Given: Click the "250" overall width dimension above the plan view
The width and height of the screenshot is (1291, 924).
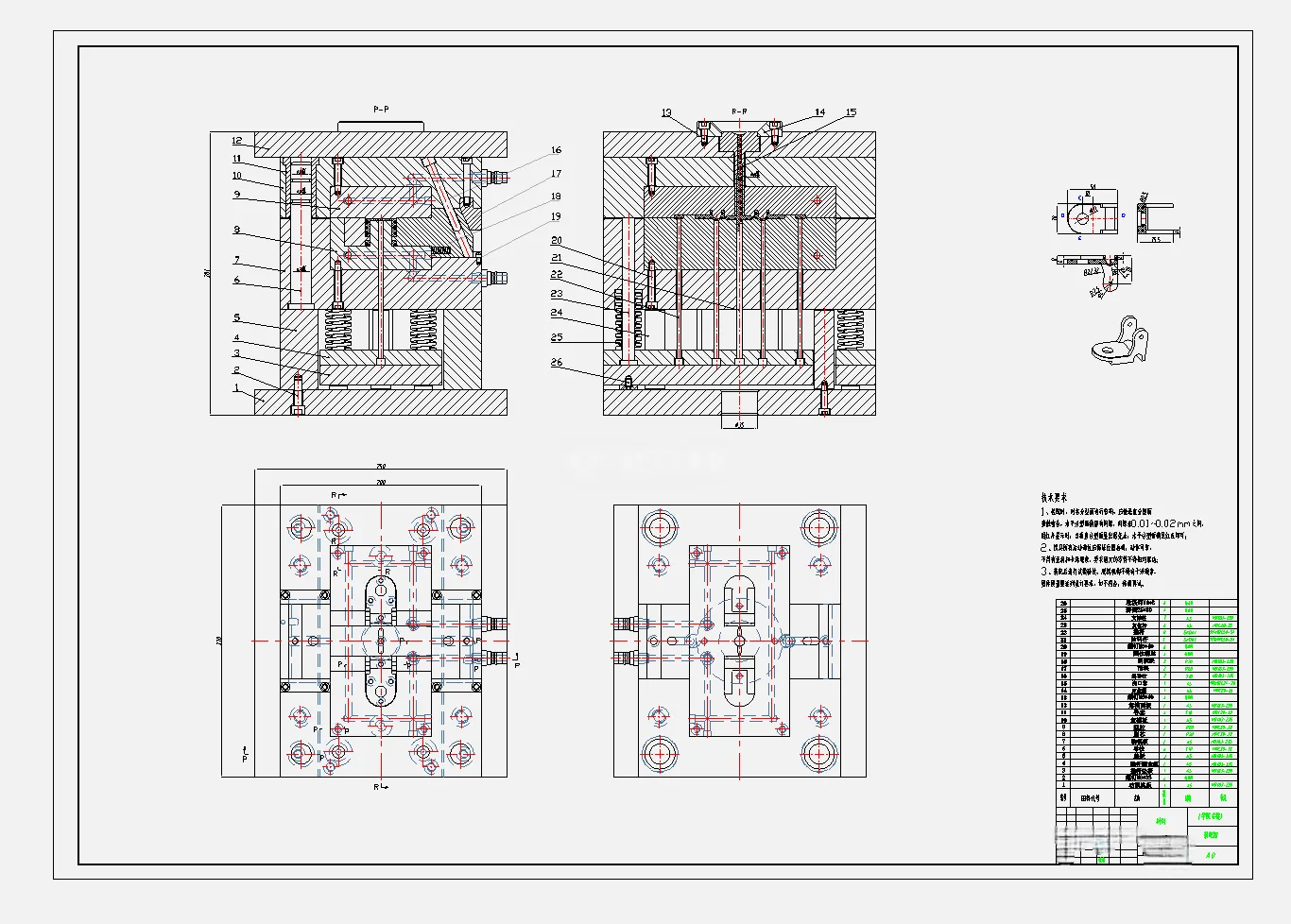Looking at the screenshot, I should click(x=381, y=467).
